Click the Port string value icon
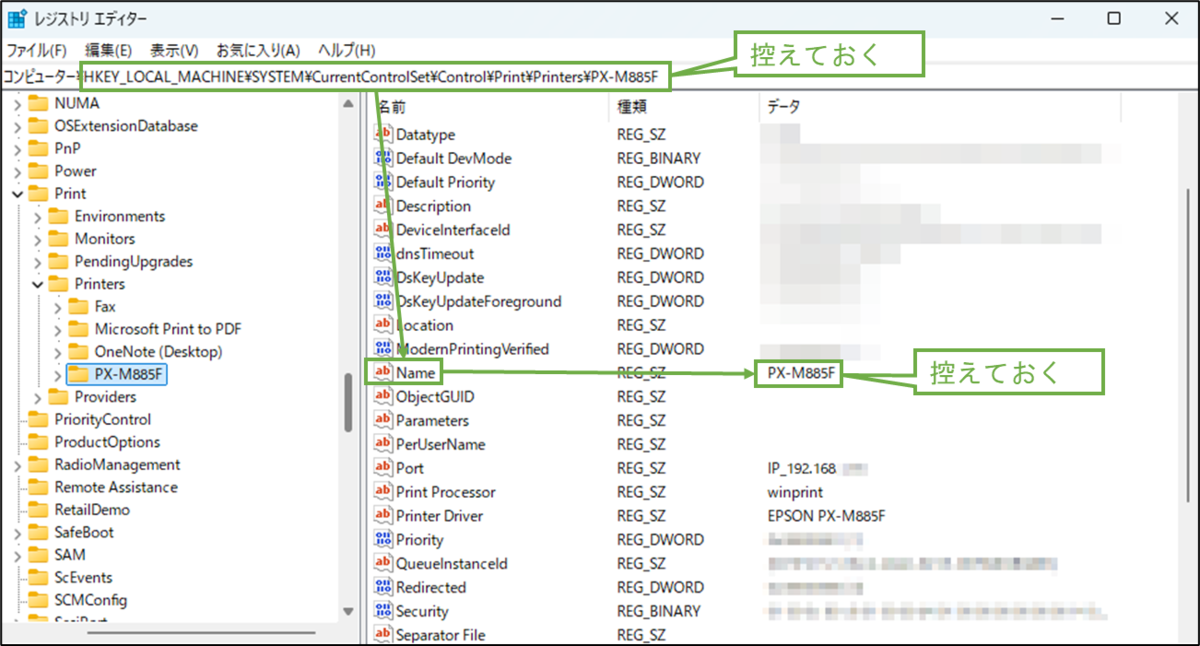The image size is (1200, 646). point(383,468)
